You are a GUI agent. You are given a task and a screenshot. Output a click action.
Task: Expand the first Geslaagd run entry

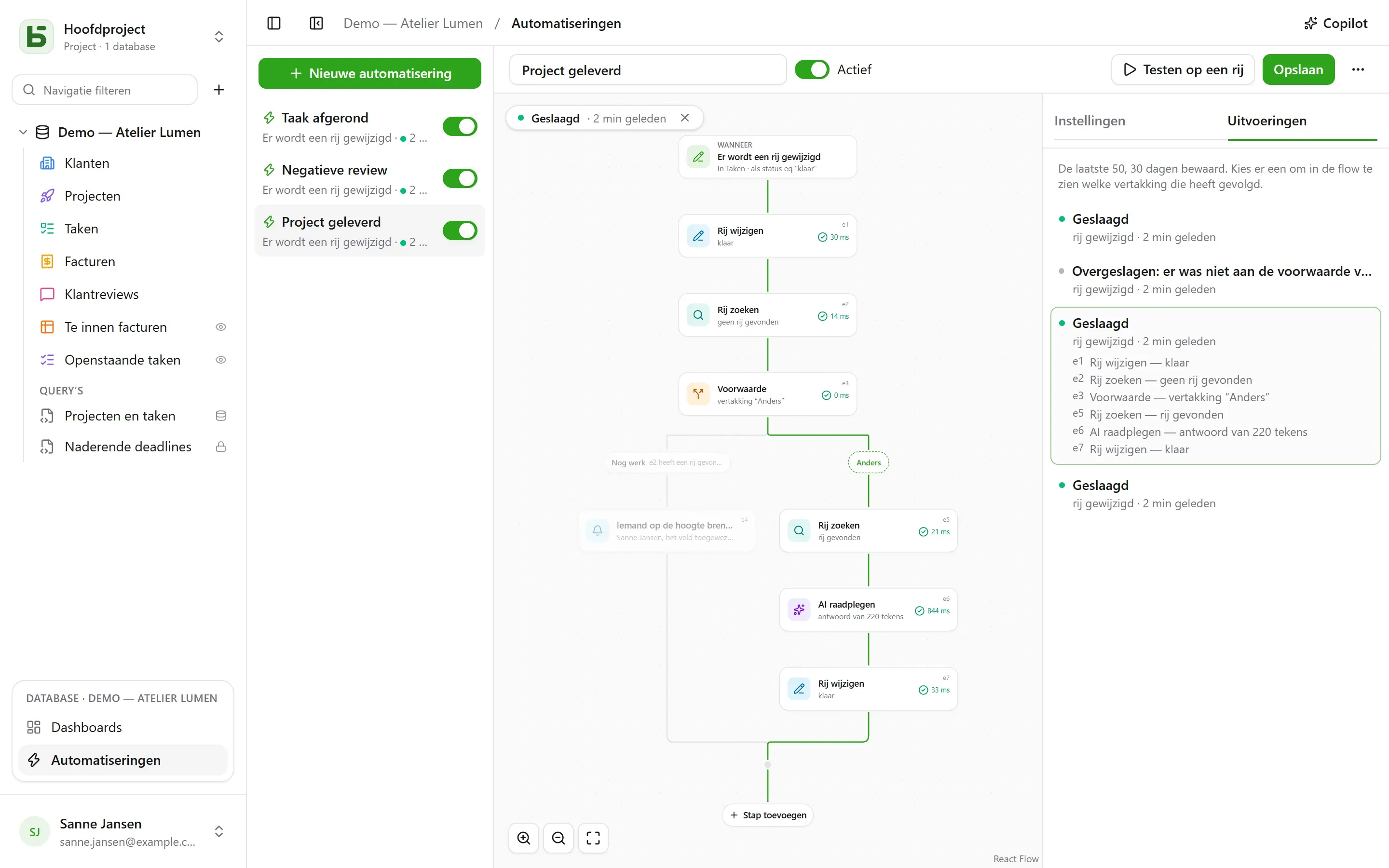tap(1216, 227)
